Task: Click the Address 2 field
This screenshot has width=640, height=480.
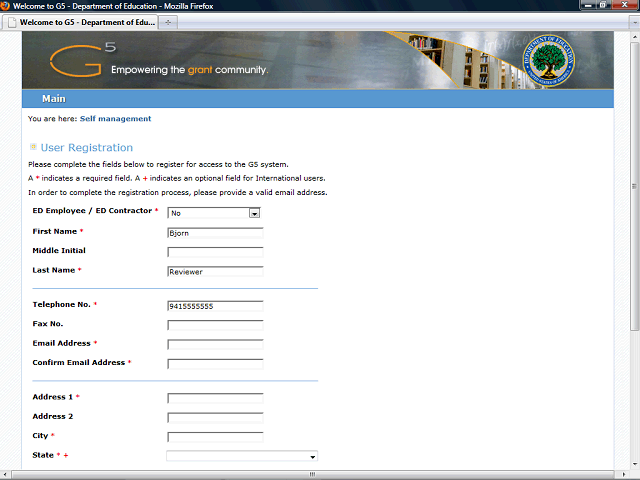Action: pos(215,418)
